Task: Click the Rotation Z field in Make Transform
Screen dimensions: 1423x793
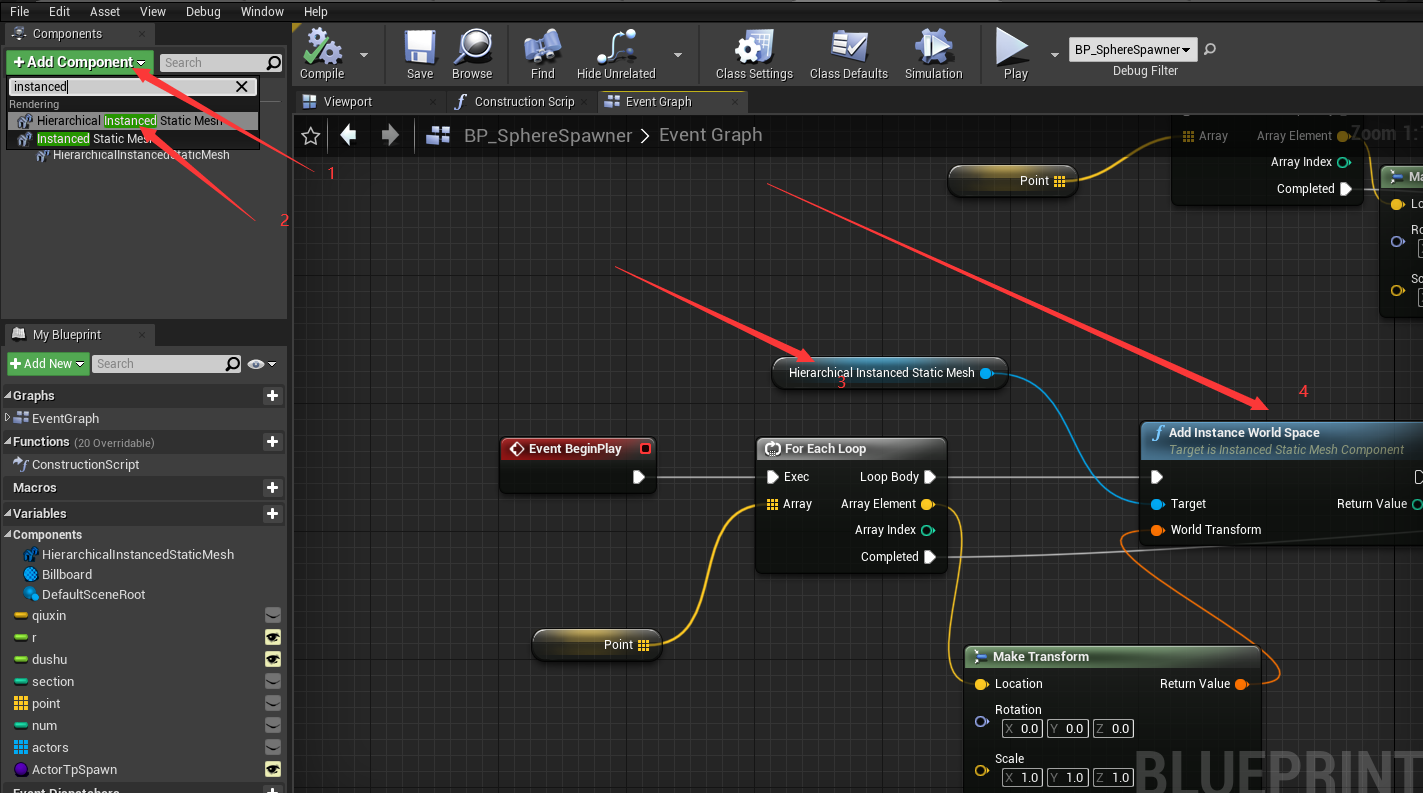Action: pyautogui.click(x=1112, y=728)
